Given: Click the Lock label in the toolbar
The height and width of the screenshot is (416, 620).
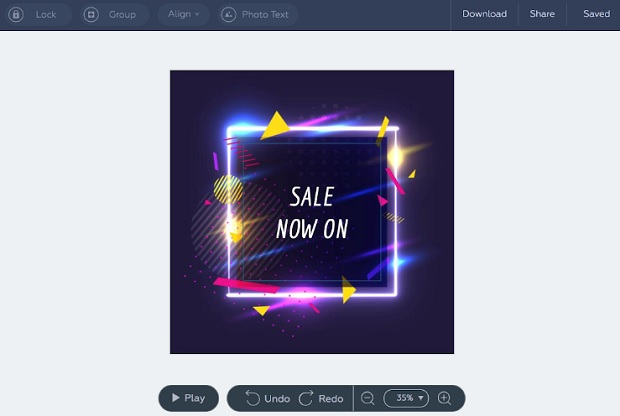Looking at the screenshot, I should (x=46, y=15).
